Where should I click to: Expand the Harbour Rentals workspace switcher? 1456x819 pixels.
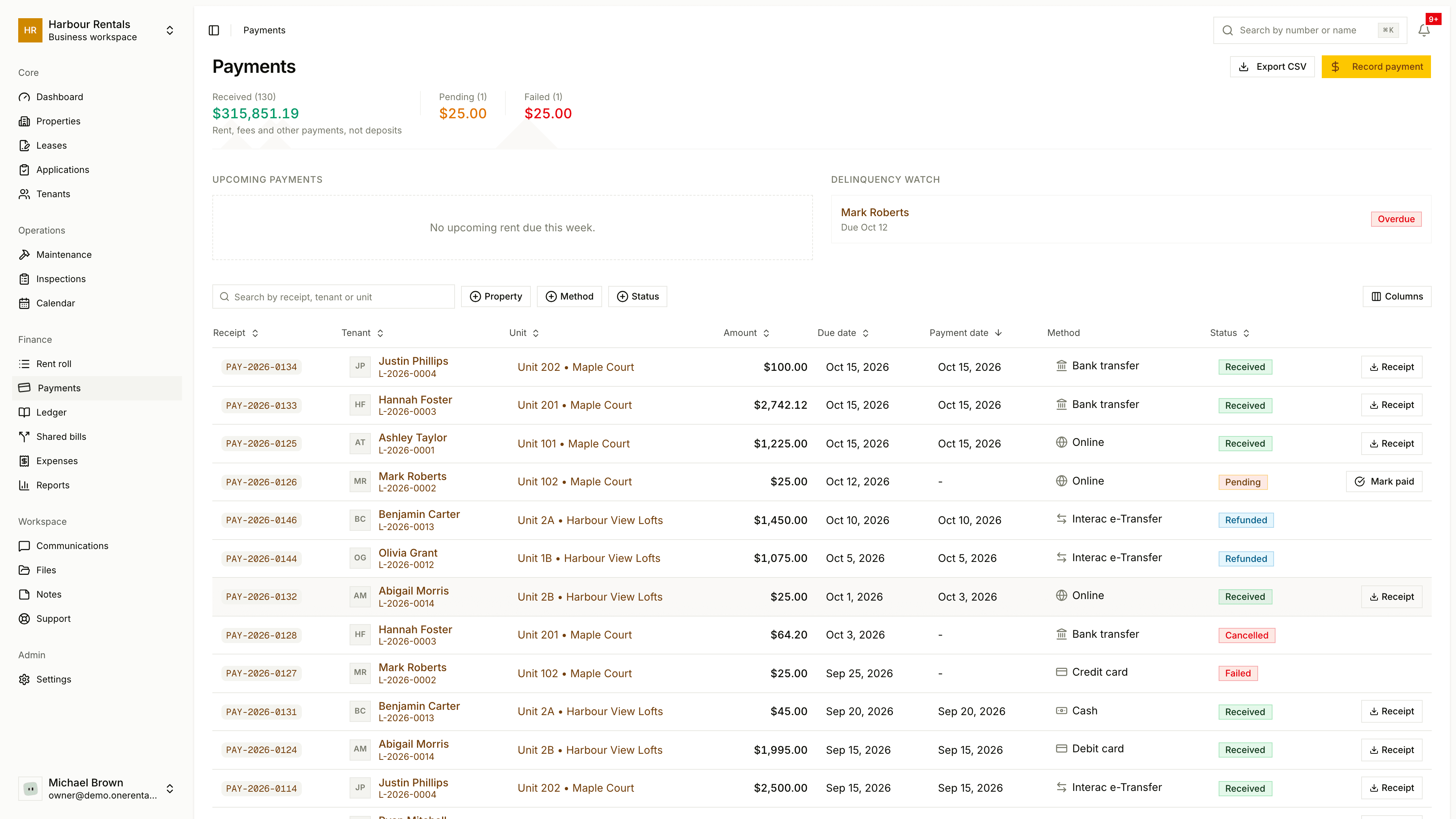[x=97, y=30]
